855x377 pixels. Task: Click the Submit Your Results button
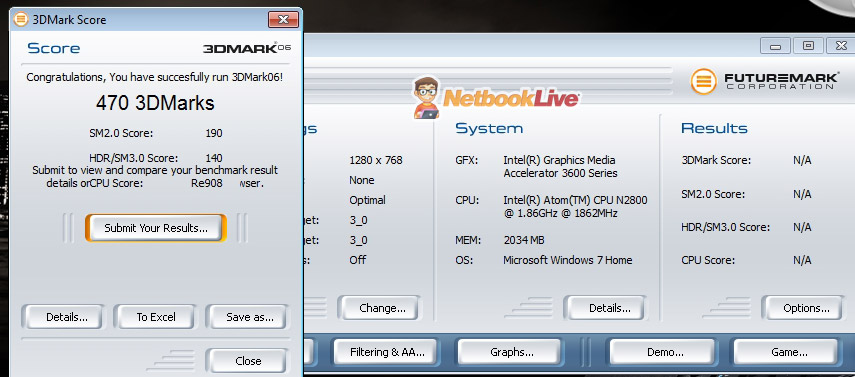point(156,228)
